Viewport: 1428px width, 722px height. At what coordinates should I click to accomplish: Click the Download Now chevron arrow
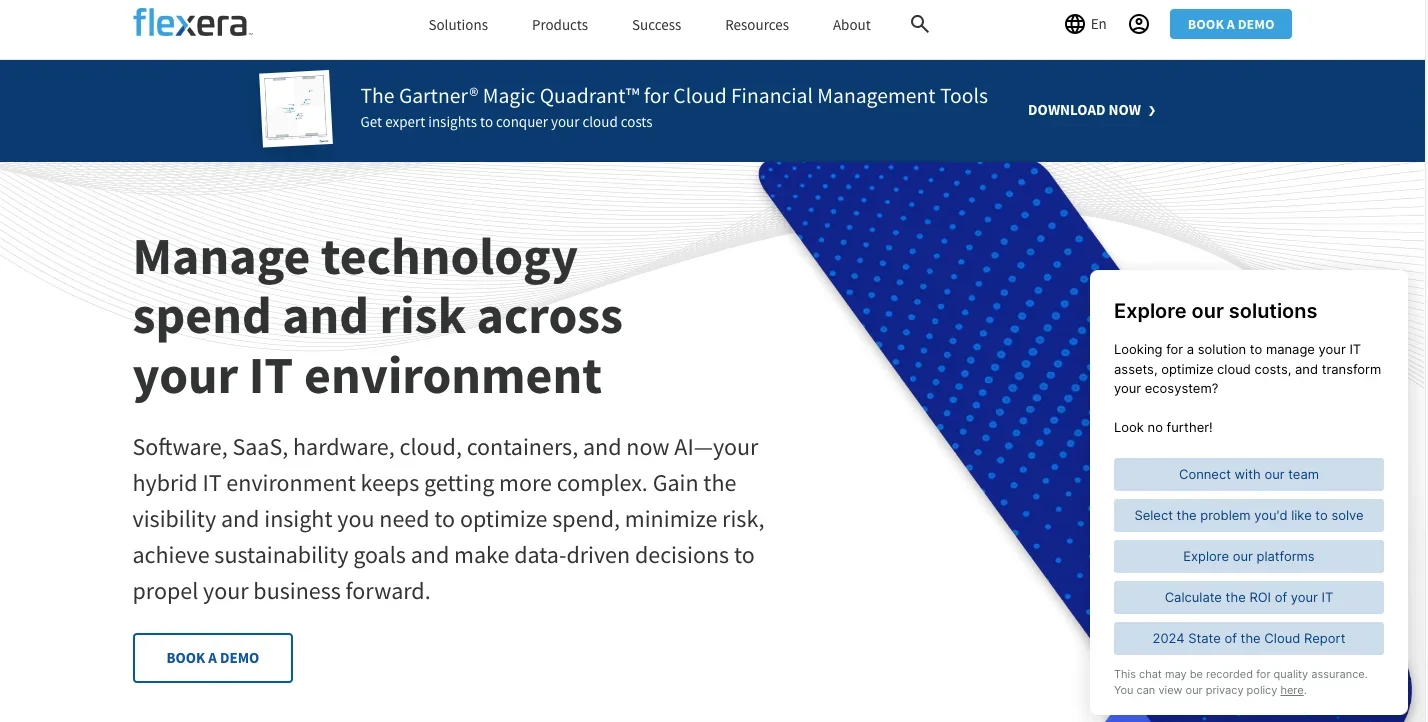[x=1152, y=111]
